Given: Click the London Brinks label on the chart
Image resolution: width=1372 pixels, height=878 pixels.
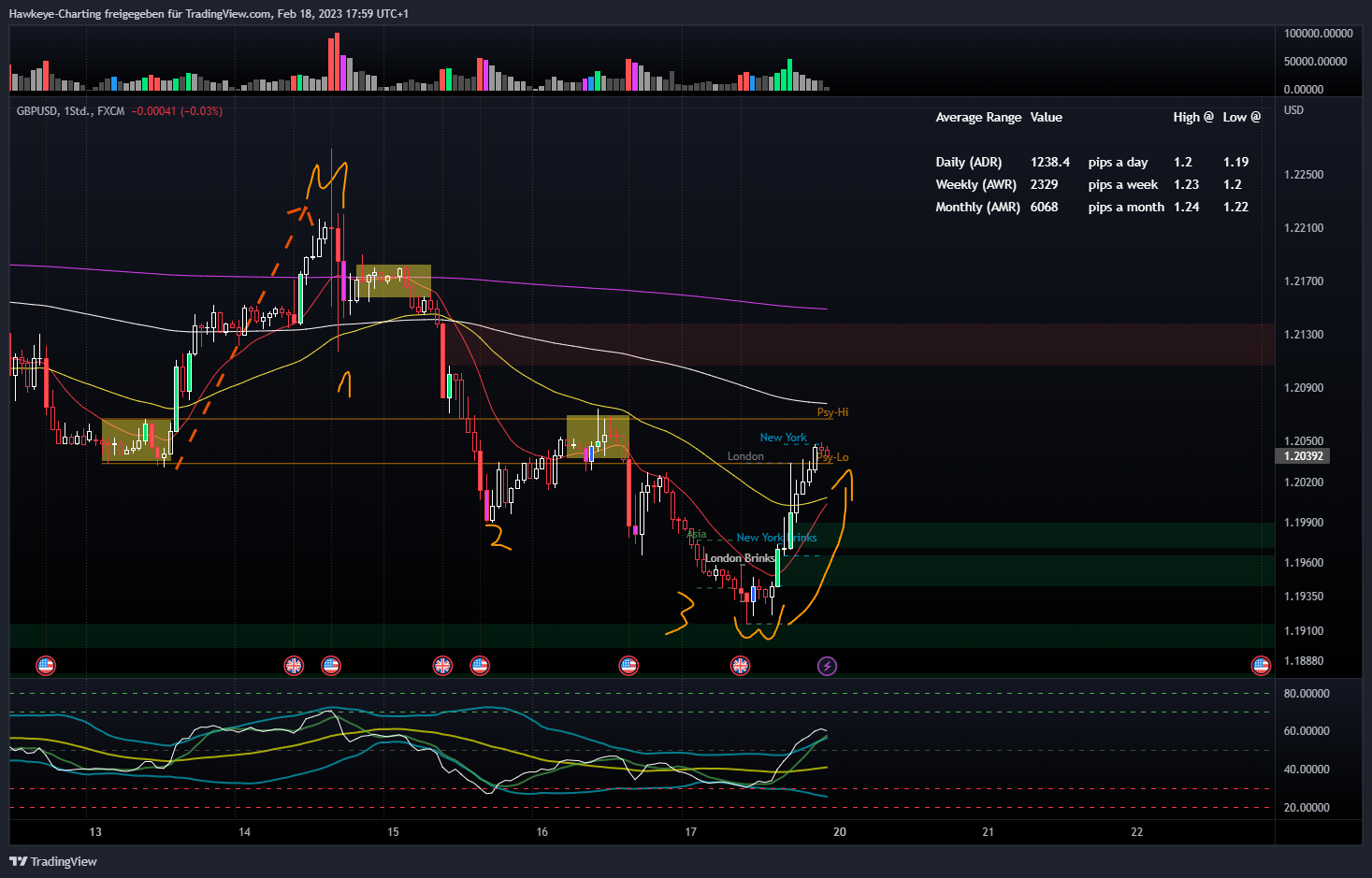Looking at the screenshot, I should pyautogui.click(x=740, y=558).
